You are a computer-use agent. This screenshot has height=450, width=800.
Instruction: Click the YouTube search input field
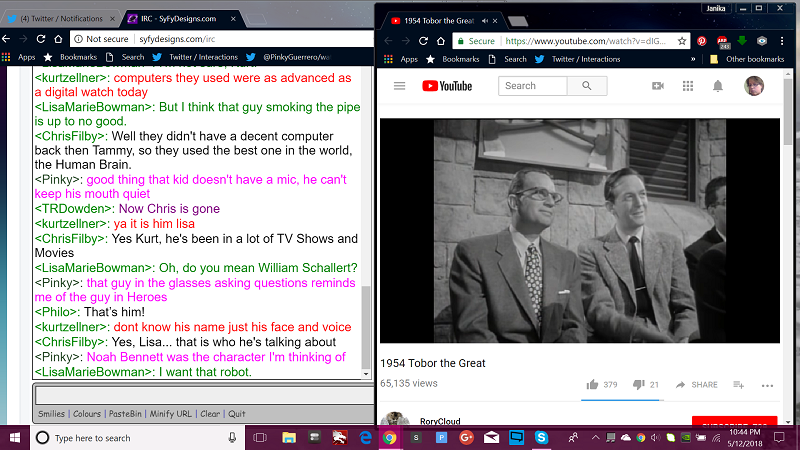pyautogui.click(x=533, y=86)
